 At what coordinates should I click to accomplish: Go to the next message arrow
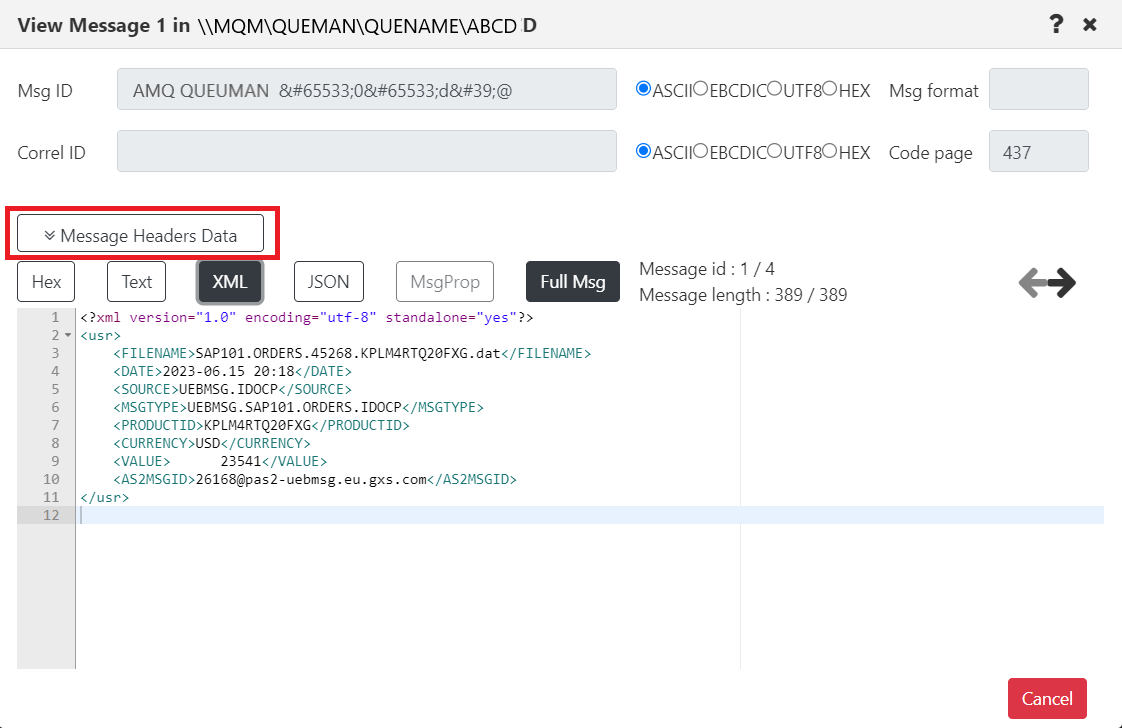[1062, 282]
